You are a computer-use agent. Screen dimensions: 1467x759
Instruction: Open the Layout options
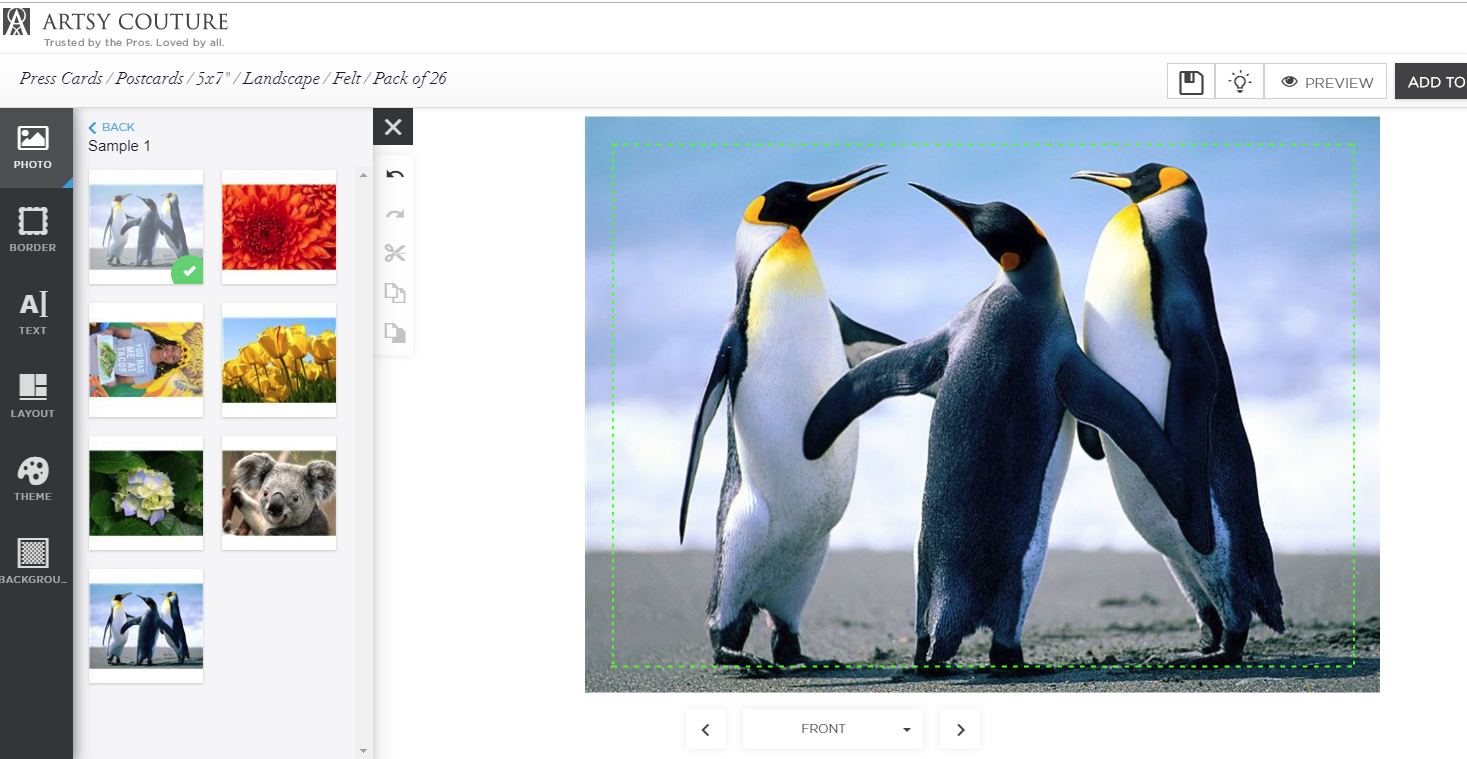coord(33,396)
